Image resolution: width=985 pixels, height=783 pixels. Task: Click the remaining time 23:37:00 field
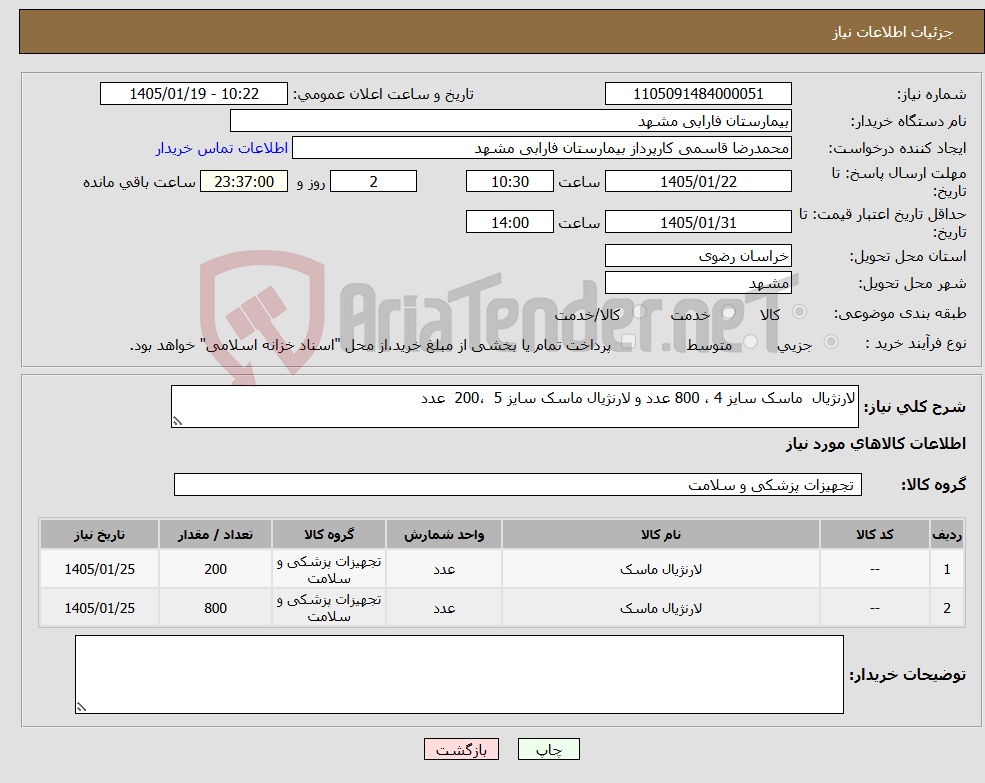(x=244, y=182)
